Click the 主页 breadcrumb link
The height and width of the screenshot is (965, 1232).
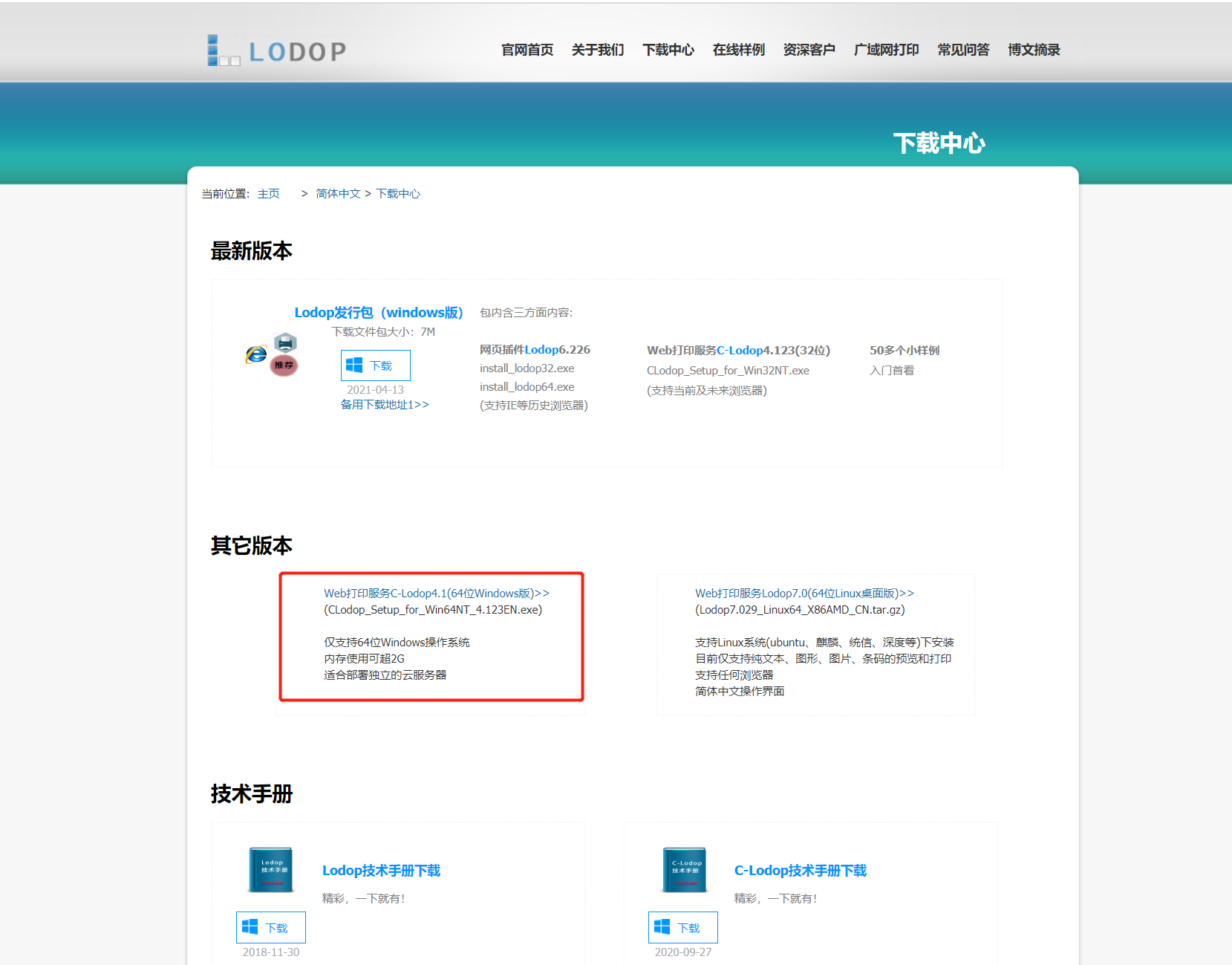[269, 194]
